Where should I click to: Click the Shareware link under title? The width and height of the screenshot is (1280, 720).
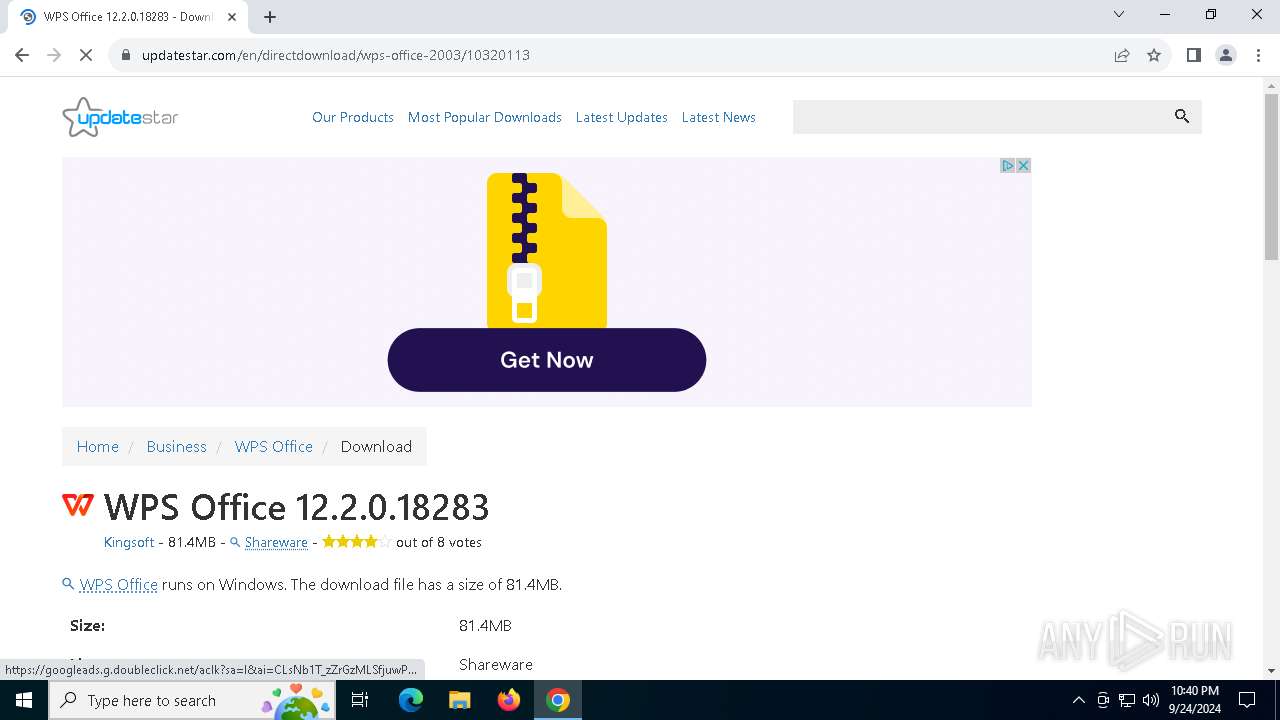point(276,542)
